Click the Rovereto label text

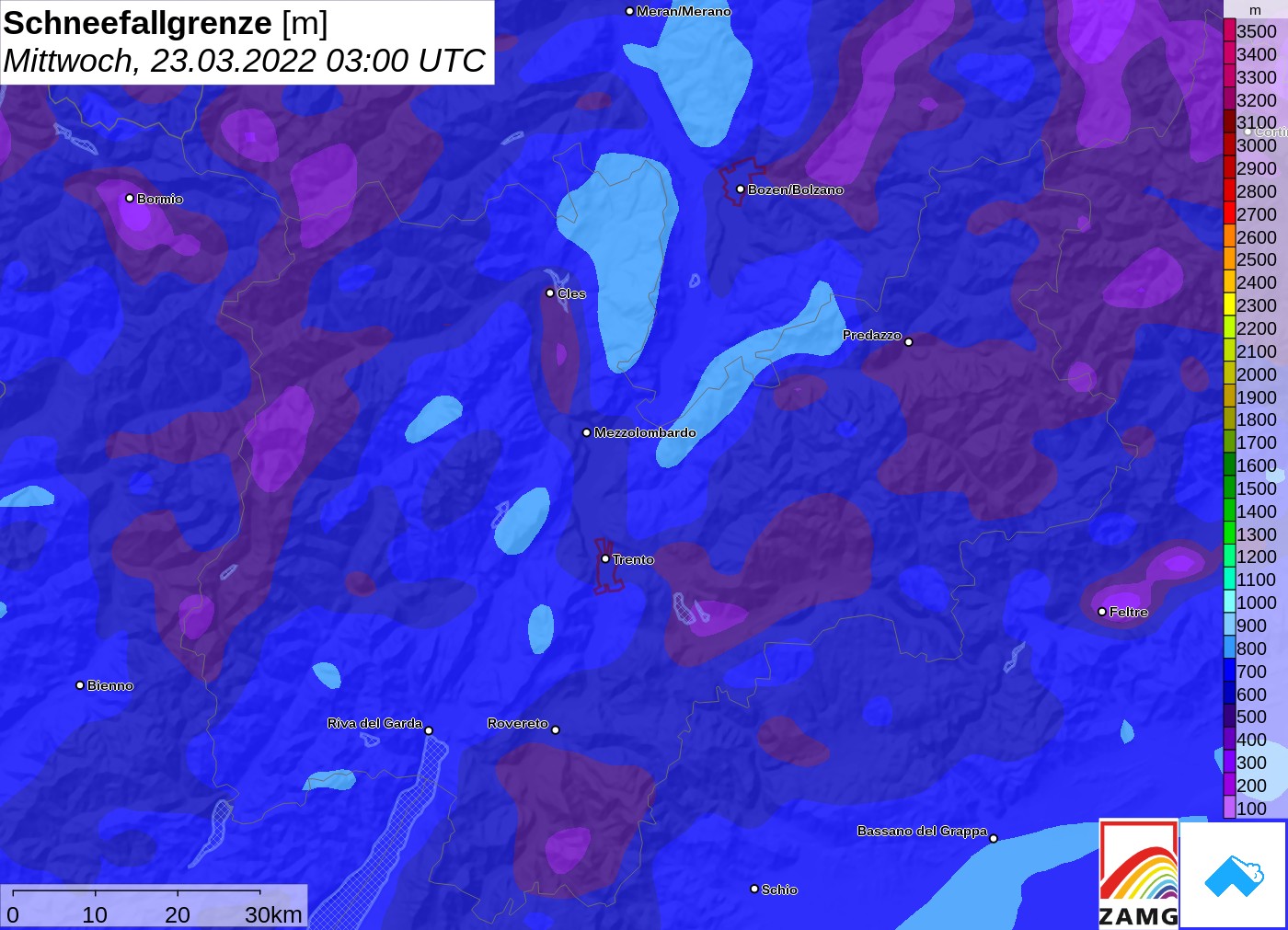518,723
